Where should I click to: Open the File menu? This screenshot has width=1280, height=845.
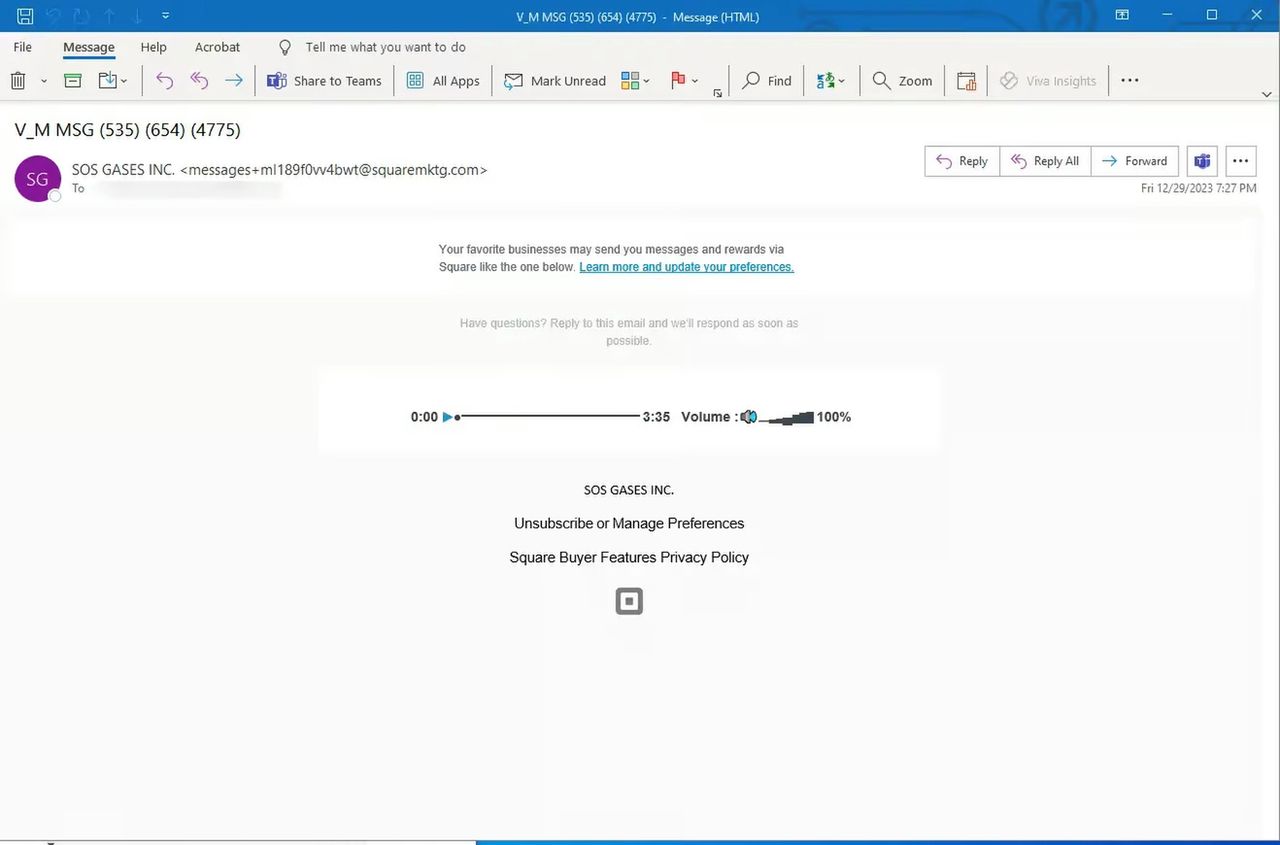pyautogui.click(x=22, y=47)
